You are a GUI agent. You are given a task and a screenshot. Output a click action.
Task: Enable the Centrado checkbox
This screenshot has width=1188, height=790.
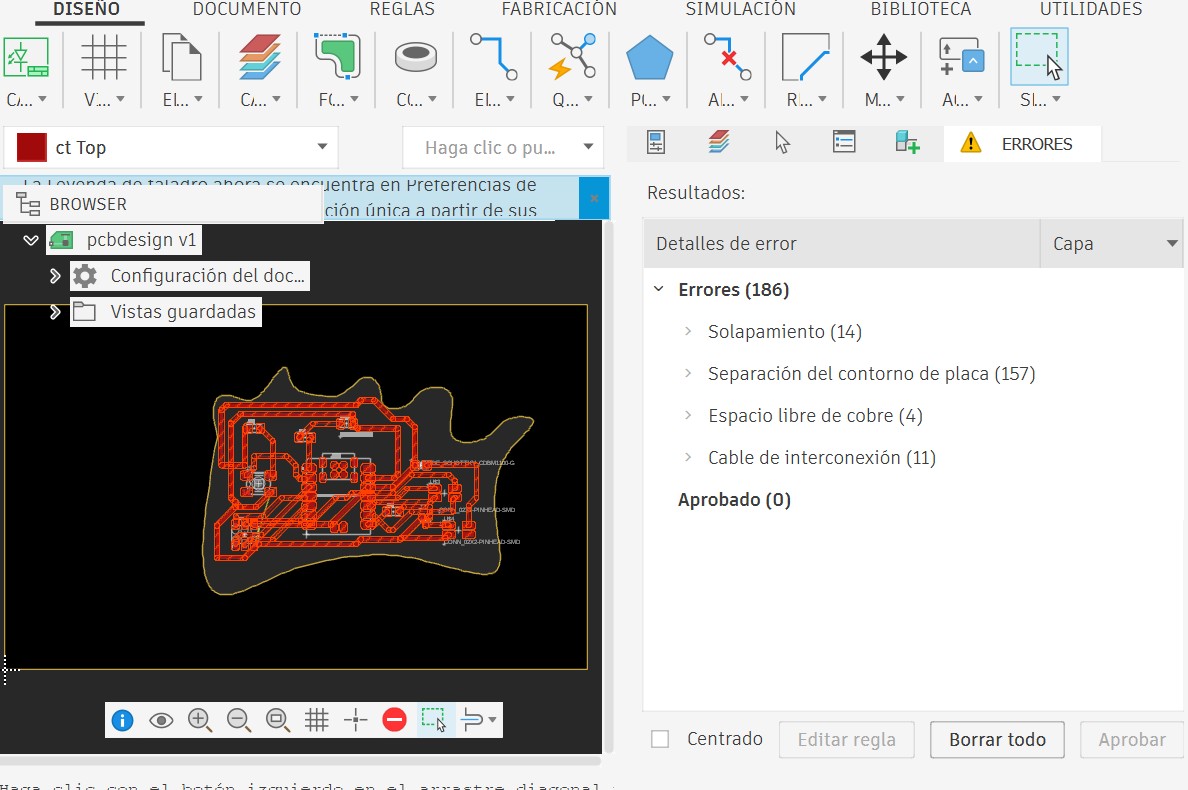pos(660,738)
